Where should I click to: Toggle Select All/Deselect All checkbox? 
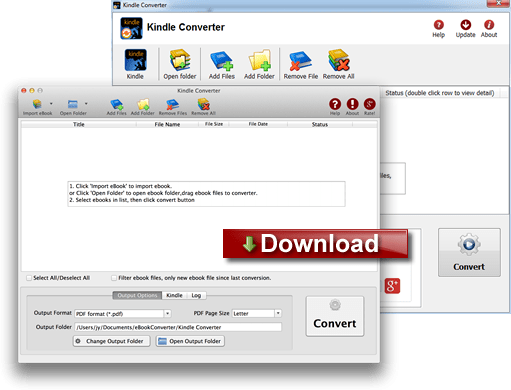pyautogui.click(x=29, y=278)
